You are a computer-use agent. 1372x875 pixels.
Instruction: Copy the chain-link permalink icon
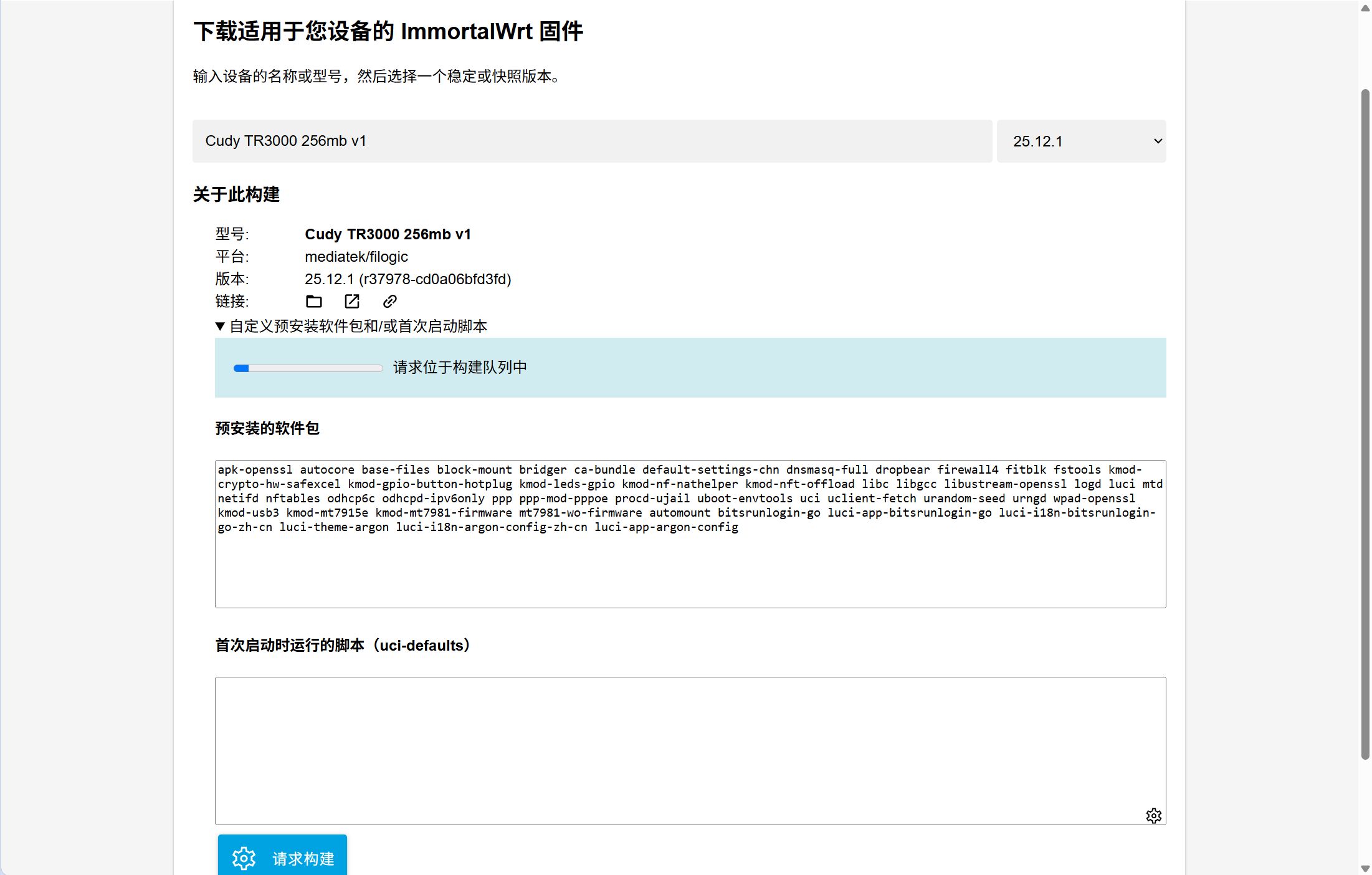390,302
